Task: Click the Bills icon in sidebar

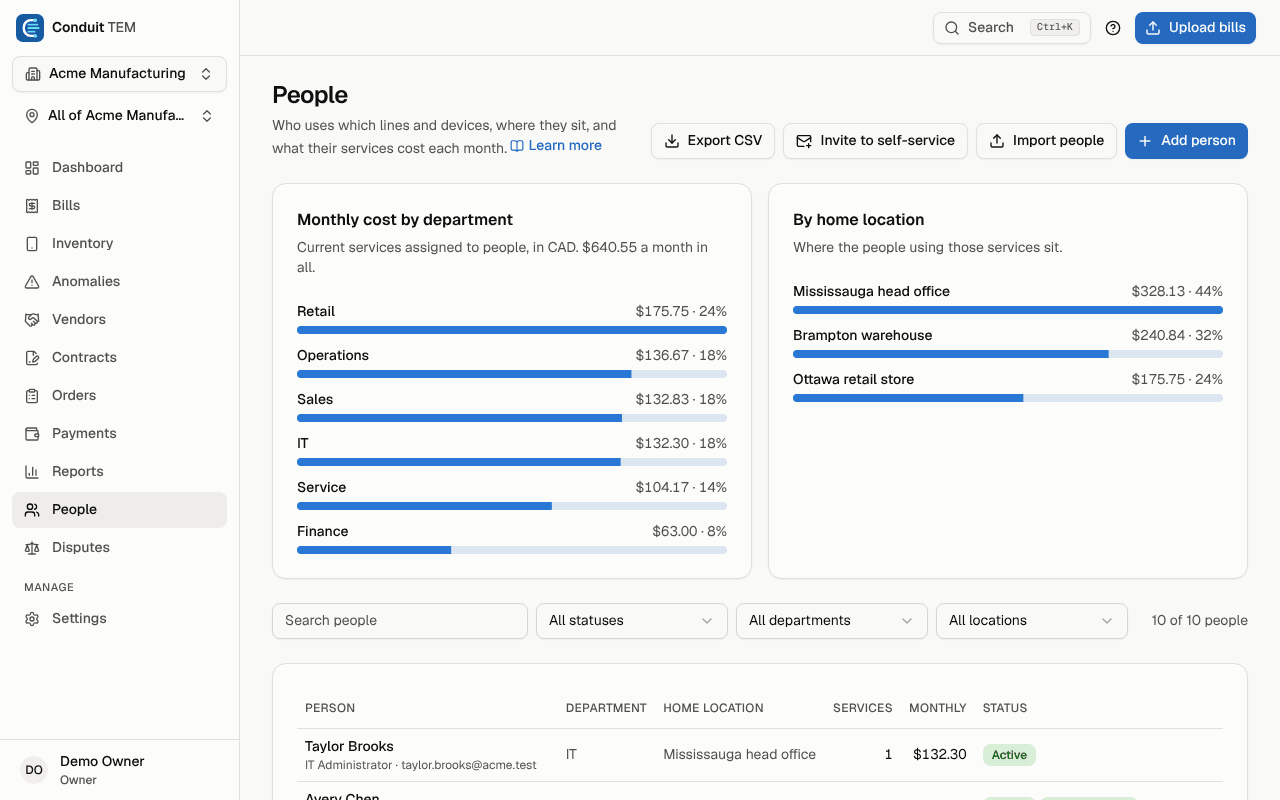Action: pyautogui.click(x=32, y=206)
